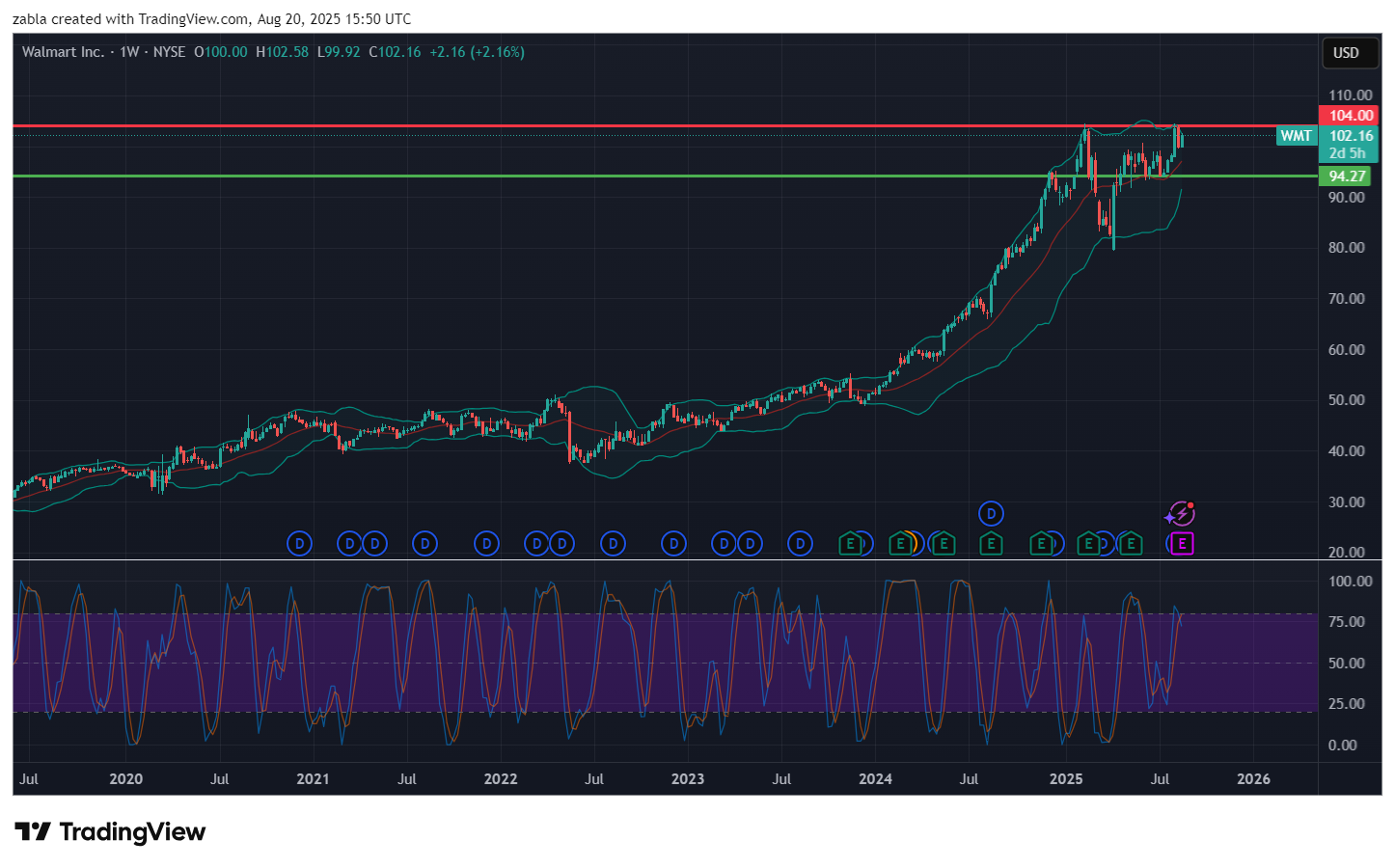Click the 2020 label on the time axis
This screenshot has width=1395, height=868.
coord(126,779)
